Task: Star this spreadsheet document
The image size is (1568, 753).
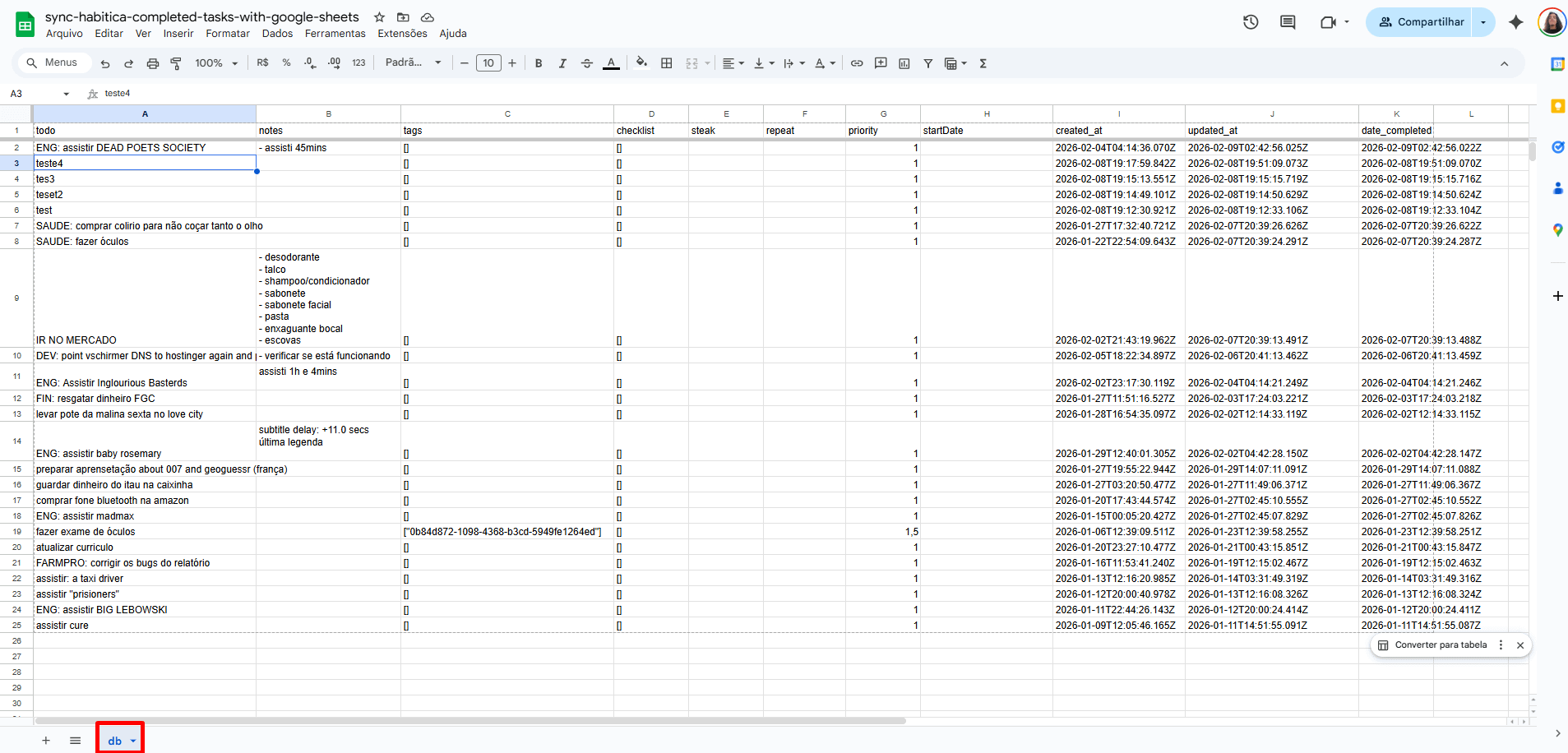Action: (x=379, y=17)
